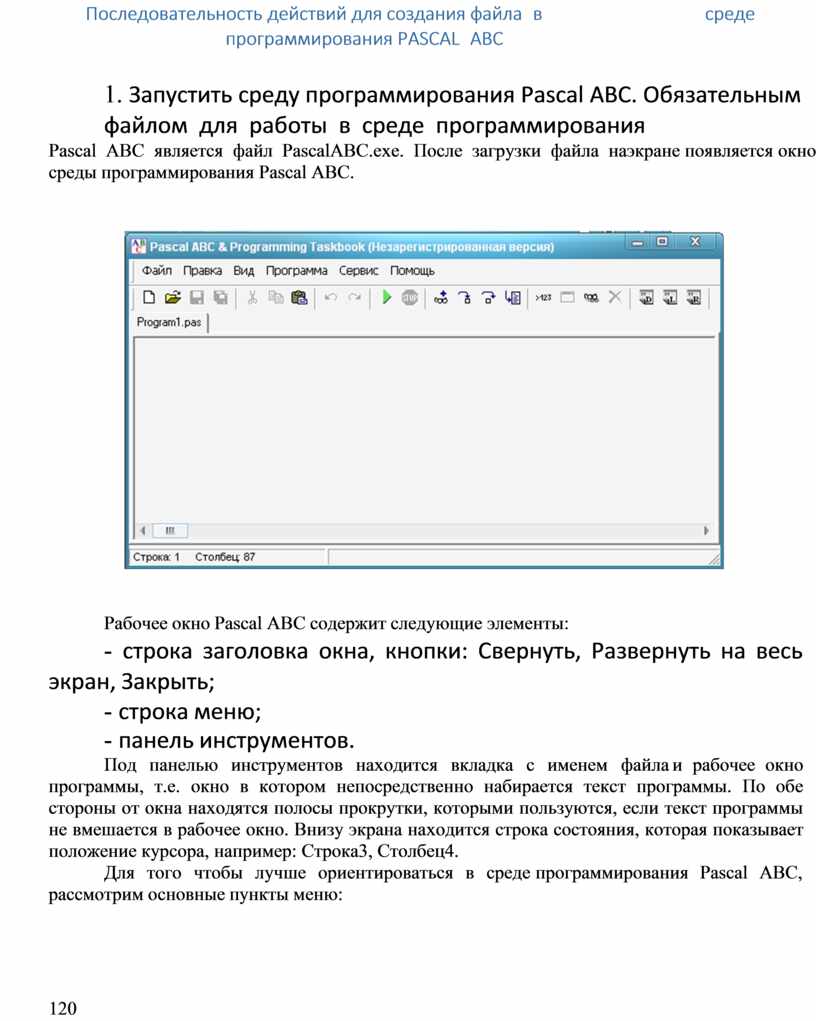Image resolution: width=816 pixels, height=1021 pixels.
Task: Select the Program1.pas tab
Action: pyautogui.click(x=169, y=323)
